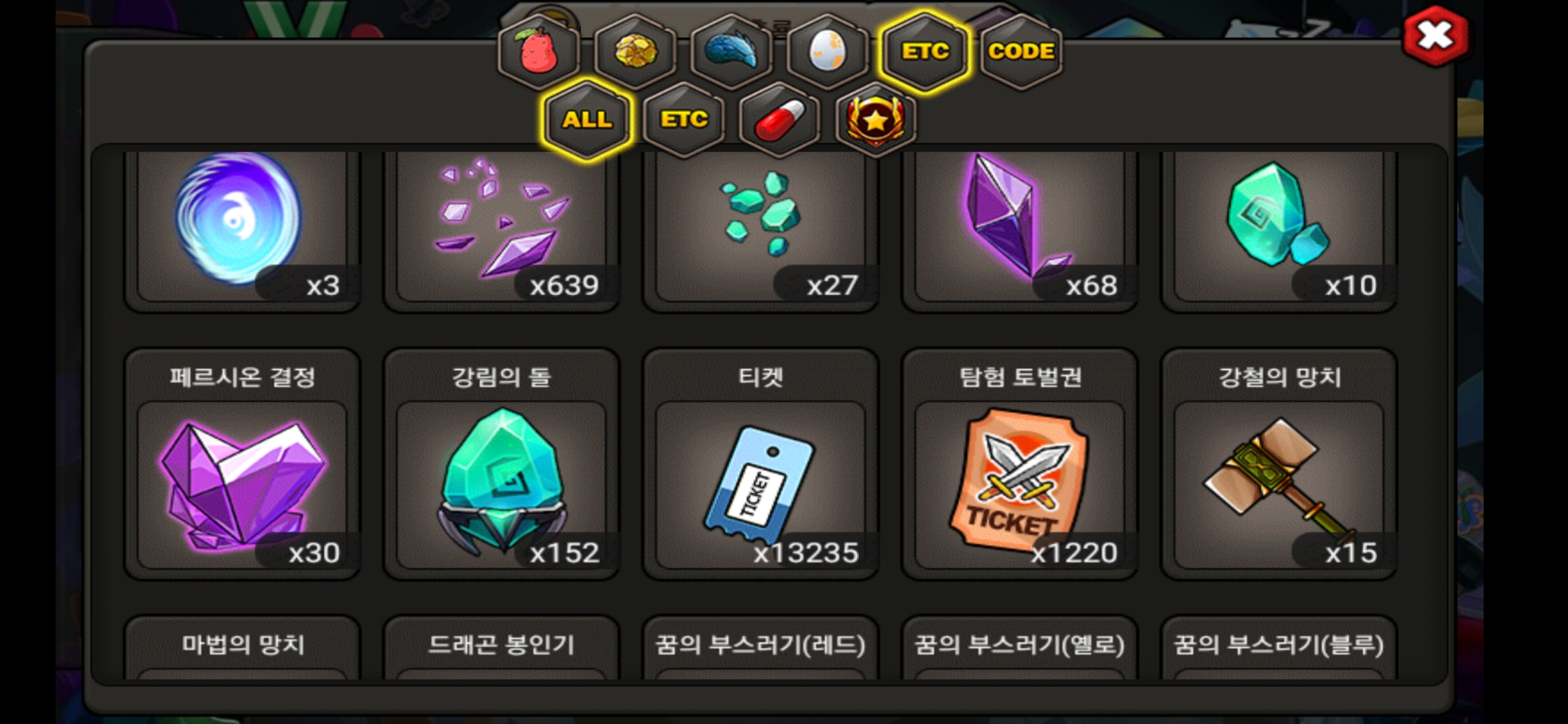Tap the purple shard fragments x639

click(x=501, y=228)
